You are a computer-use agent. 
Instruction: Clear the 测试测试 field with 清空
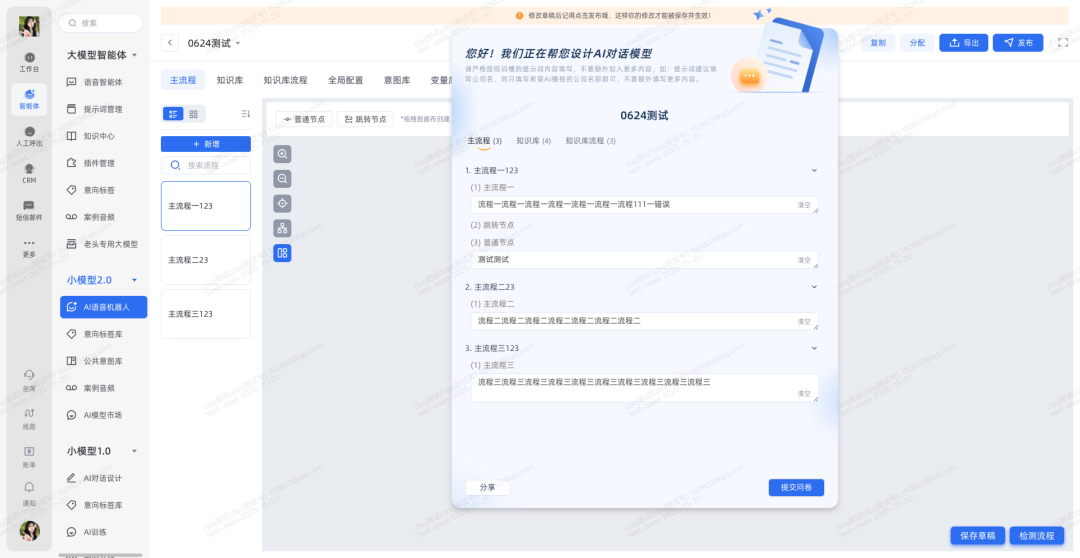point(804,260)
